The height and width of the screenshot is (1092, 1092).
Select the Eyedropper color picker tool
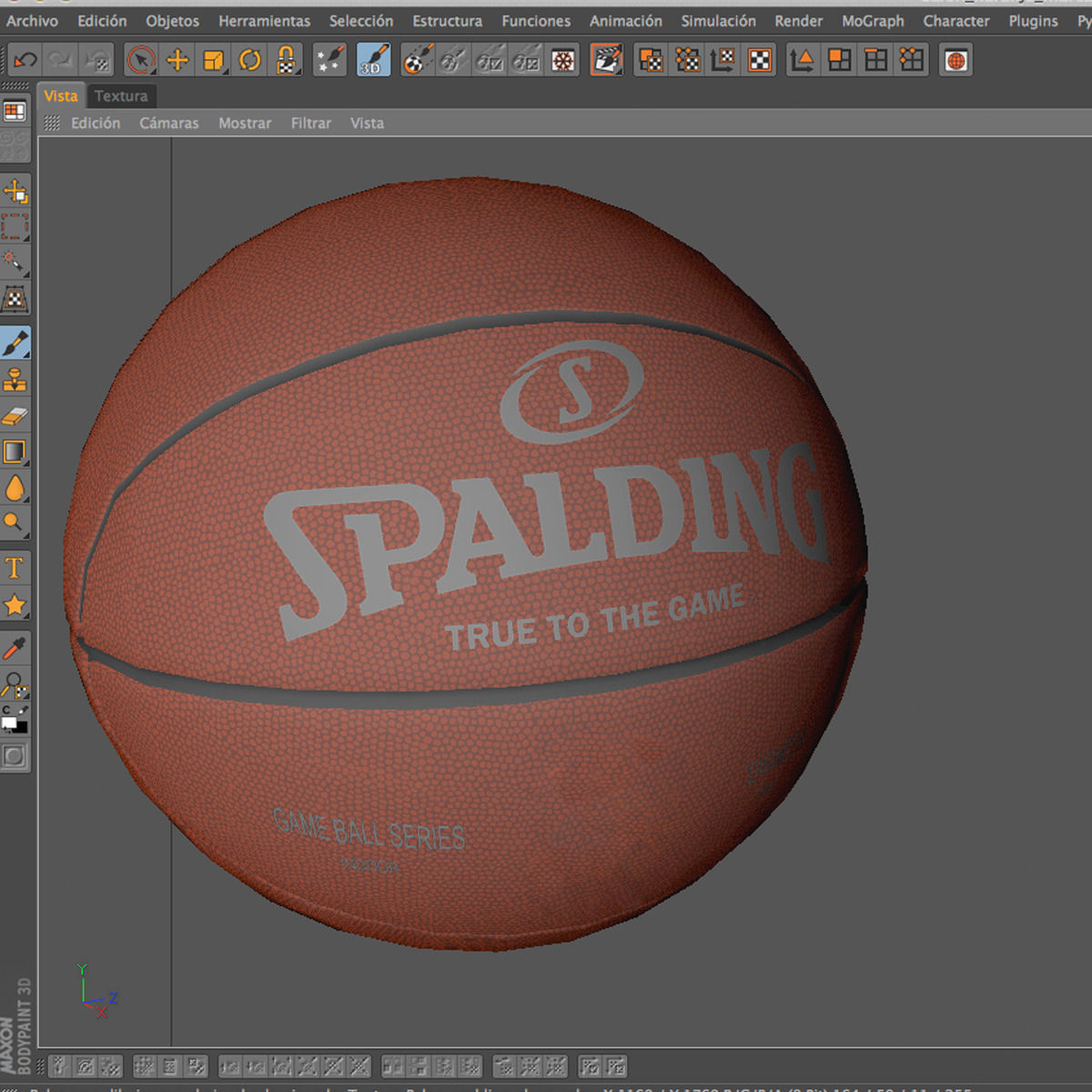(x=15, y=648)
